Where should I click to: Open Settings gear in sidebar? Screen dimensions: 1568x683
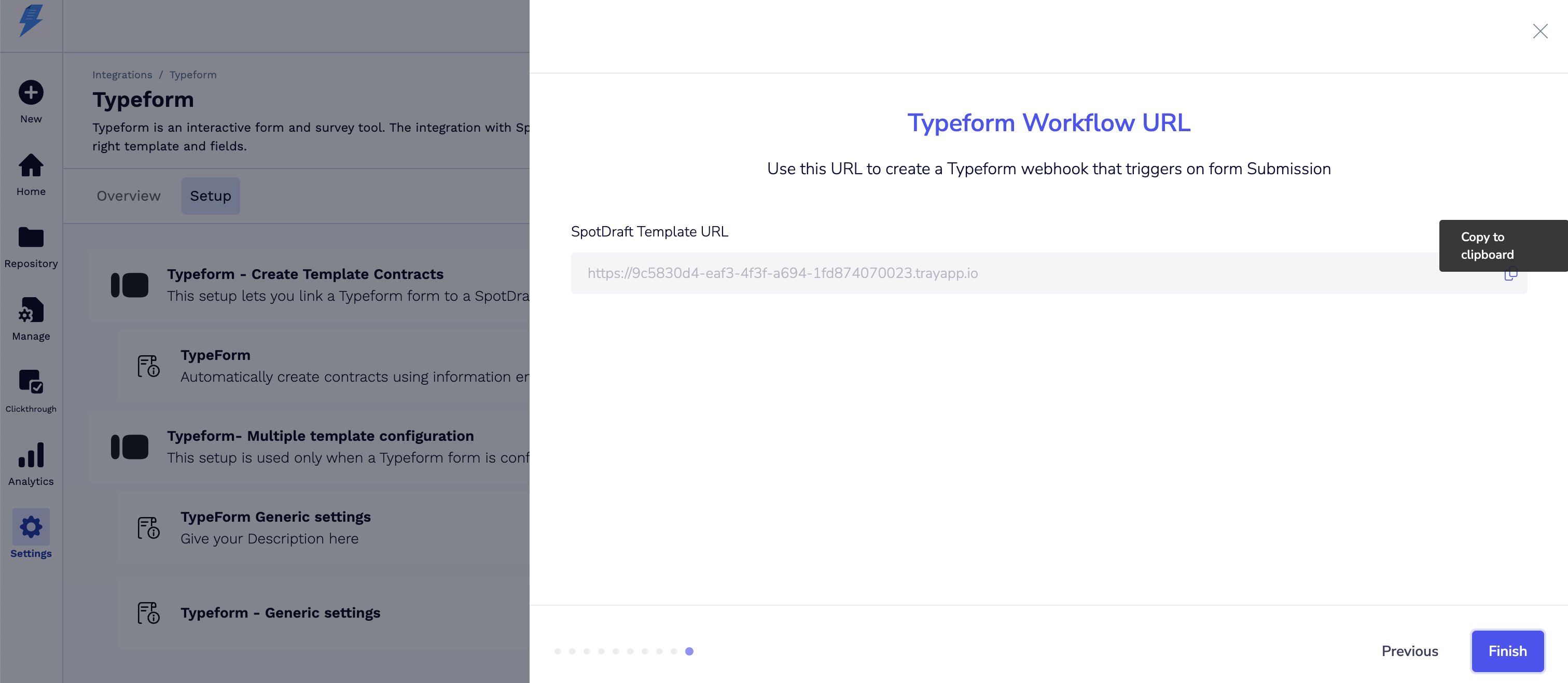[x=31, y=527]
